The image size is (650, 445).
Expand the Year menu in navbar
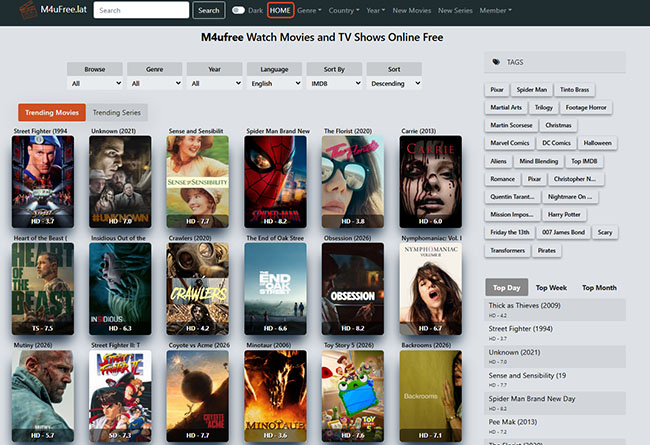(376, 10)
